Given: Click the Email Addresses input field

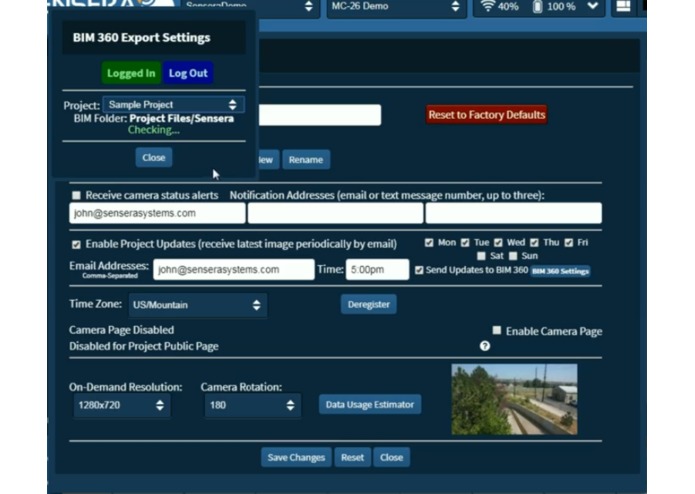Looking at the screenshot, I should coord(234,269).
